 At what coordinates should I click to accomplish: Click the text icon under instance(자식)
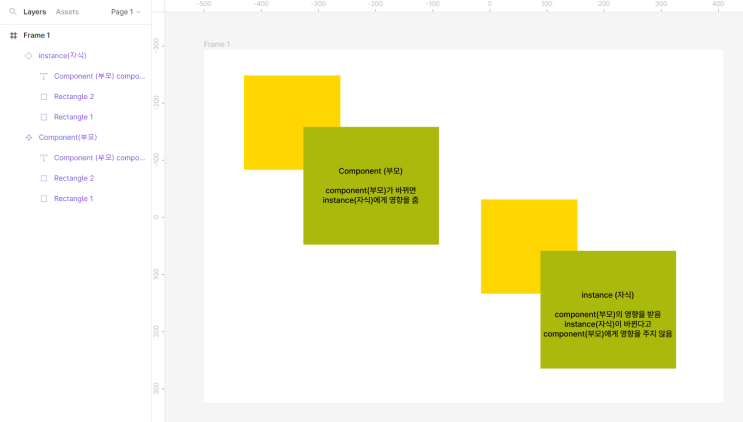[44, 76]
